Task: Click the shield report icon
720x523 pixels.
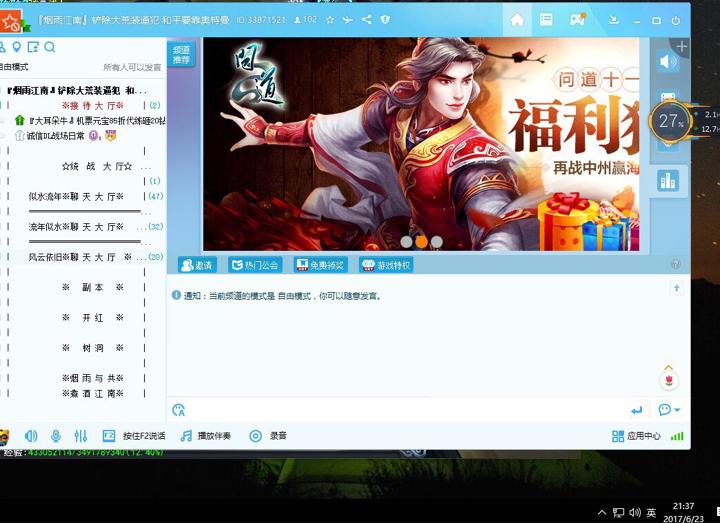Action: [x=385, y=19]
